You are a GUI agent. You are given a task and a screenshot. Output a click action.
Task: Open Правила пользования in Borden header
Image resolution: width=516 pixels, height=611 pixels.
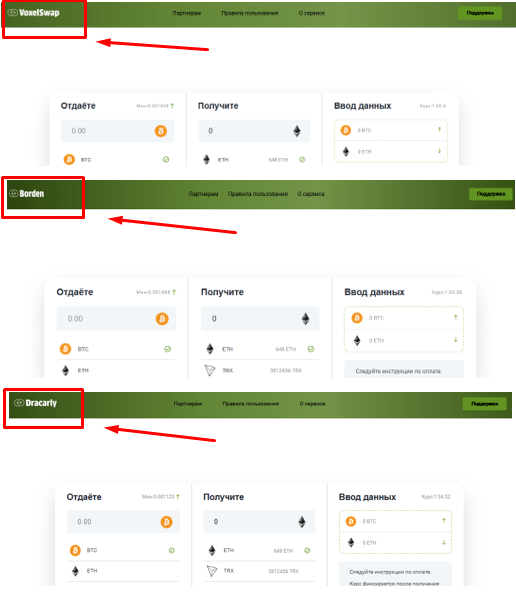(x=258, y=194)
